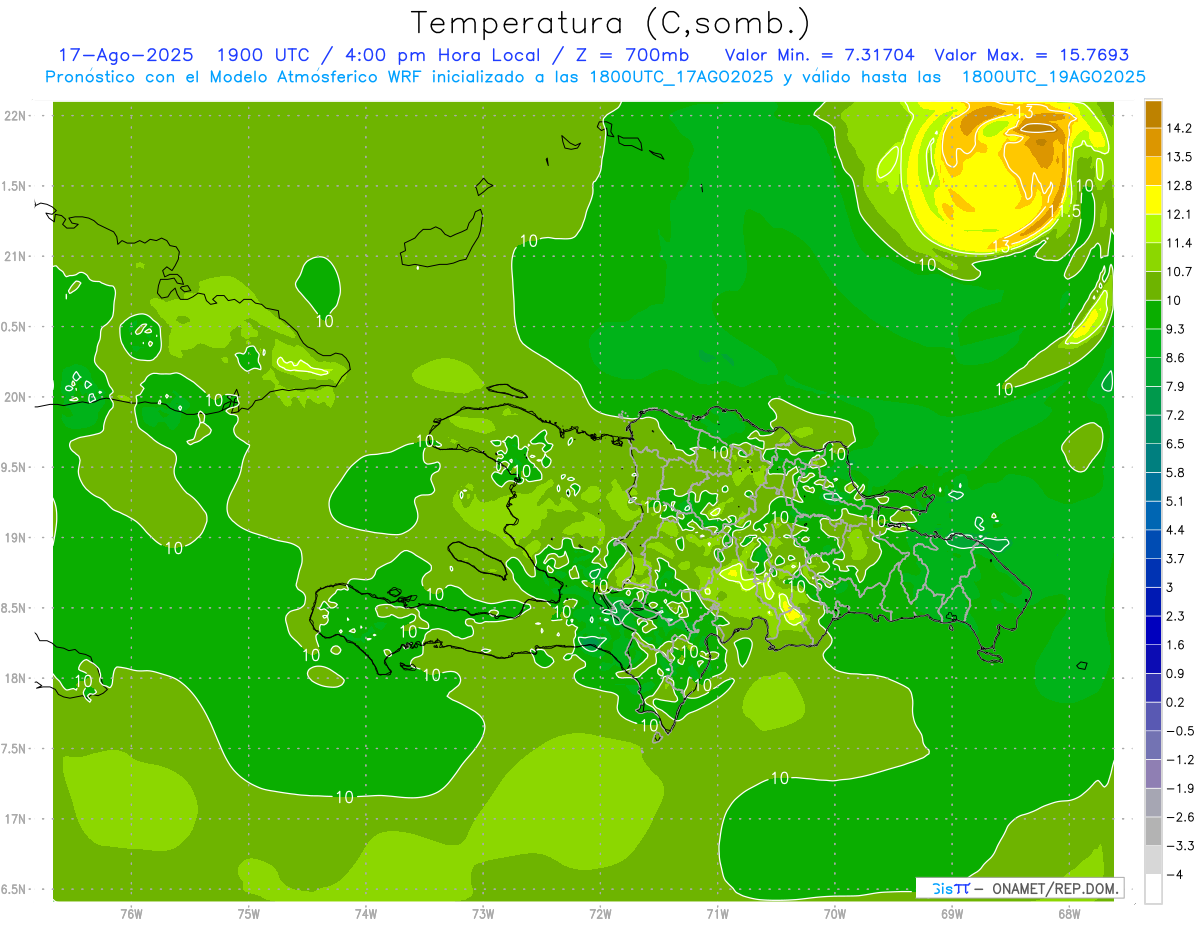This screenshot has height=927, width=1200.
Task: Click the 69W longitude axis label
Action: point(951,914)
